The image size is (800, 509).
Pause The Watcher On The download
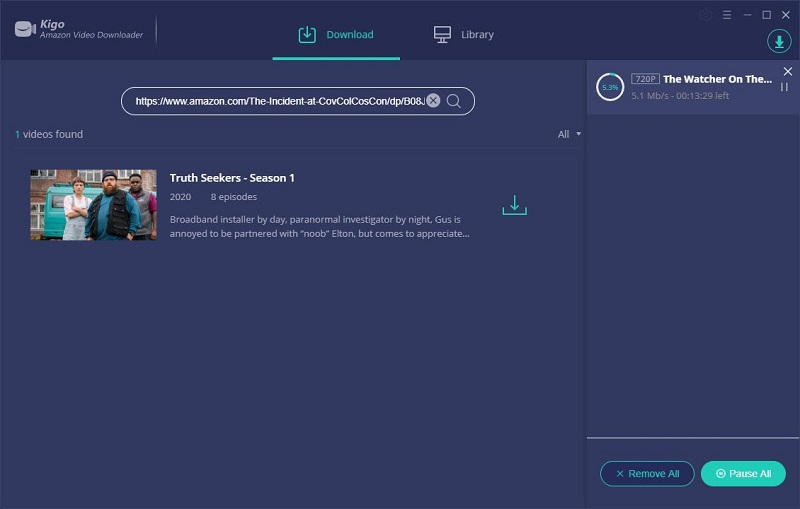click(784, 87)
